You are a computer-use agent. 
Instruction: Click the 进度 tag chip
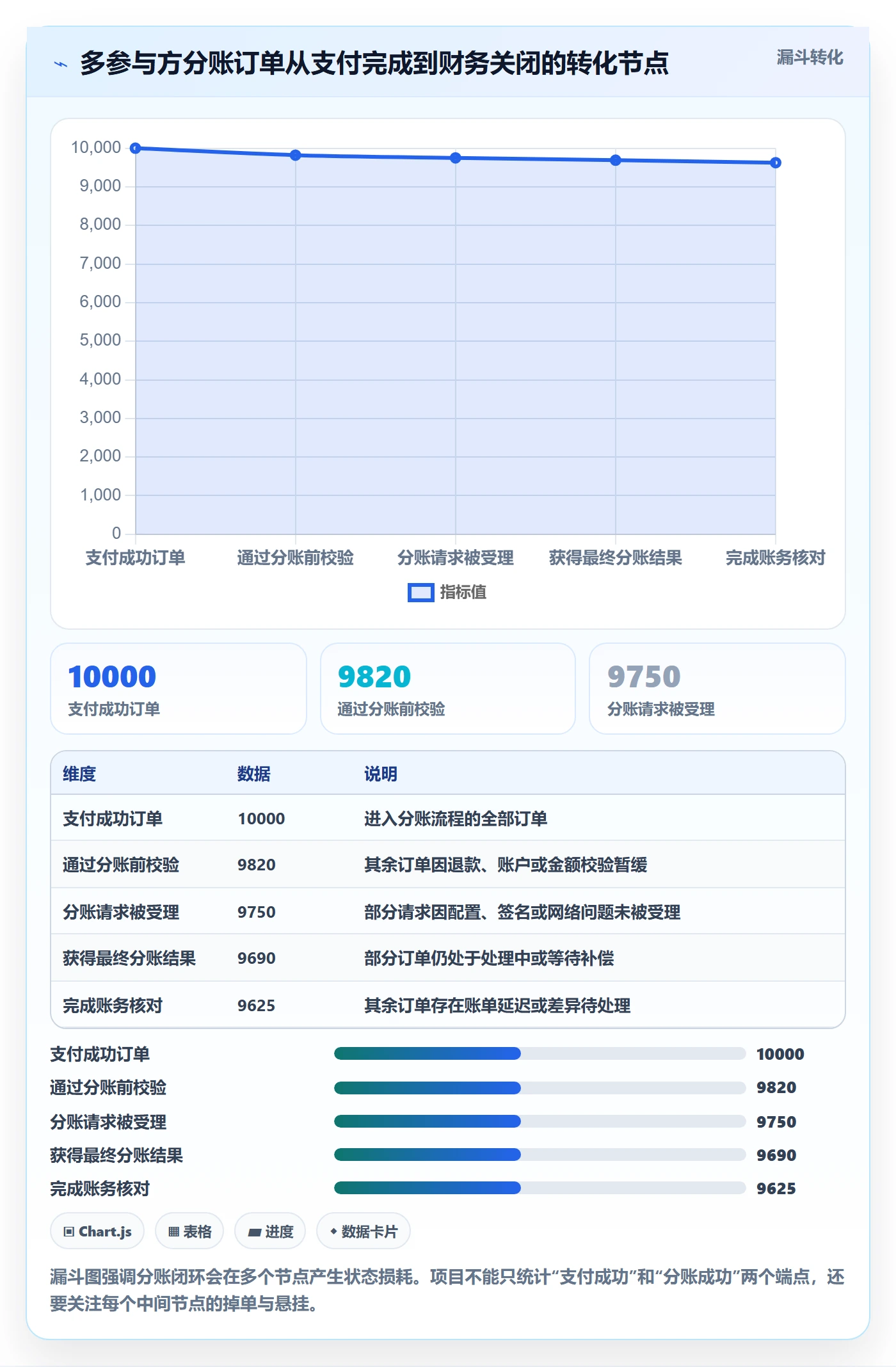pyautogui.click(x=270, y=1231)
